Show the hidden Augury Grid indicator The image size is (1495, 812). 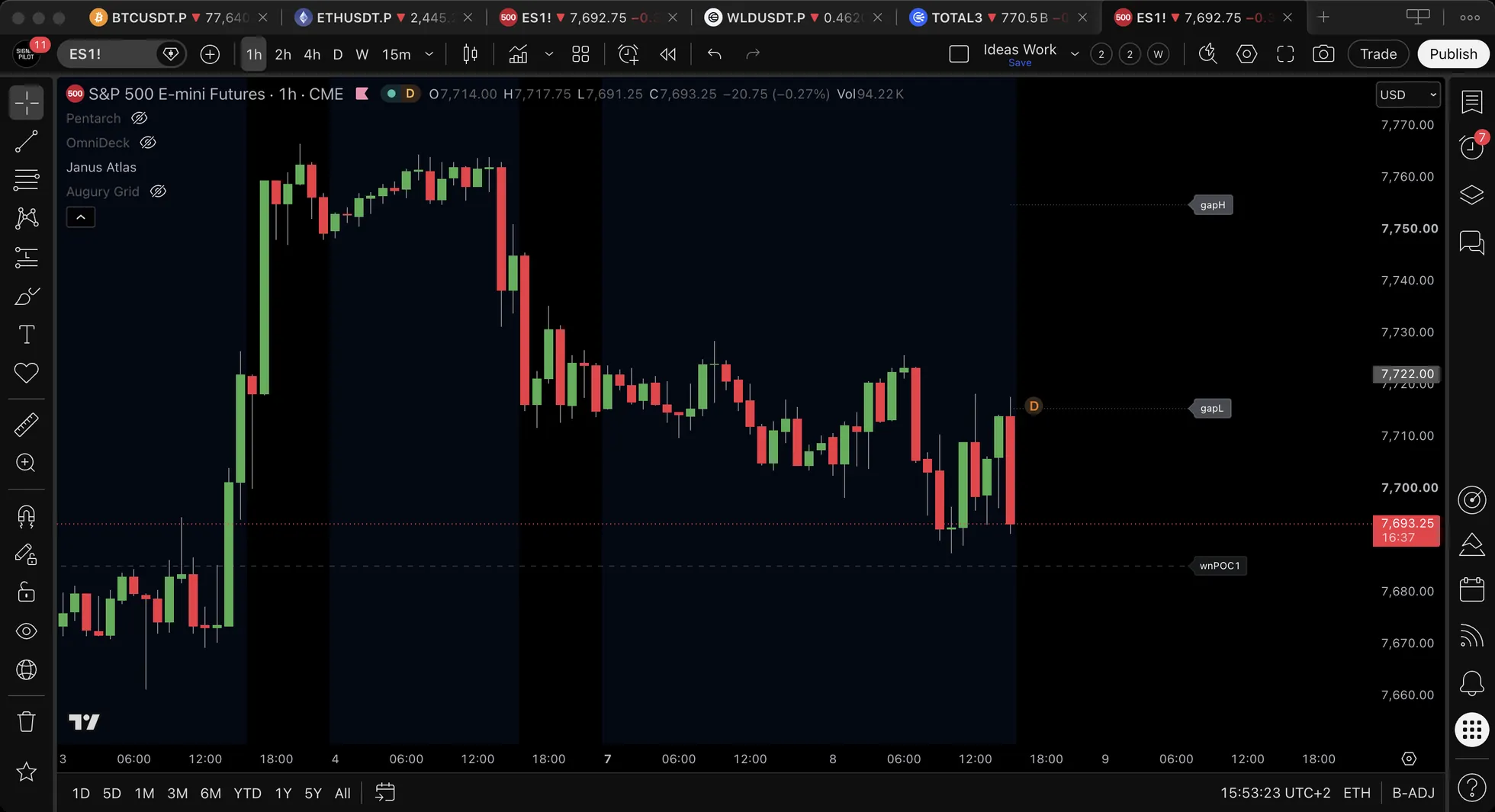(x=158, y=191)
